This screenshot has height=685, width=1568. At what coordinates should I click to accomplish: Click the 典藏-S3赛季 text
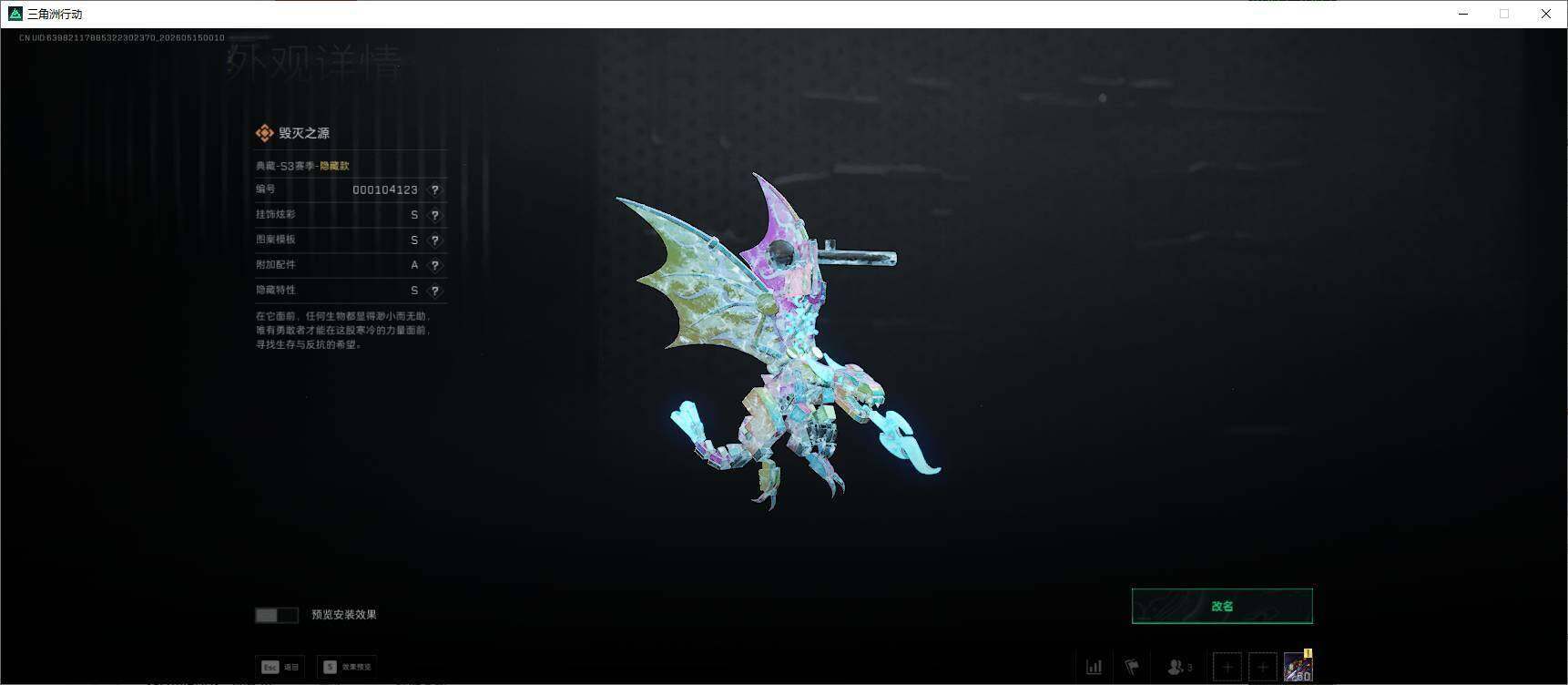(284, 166)
